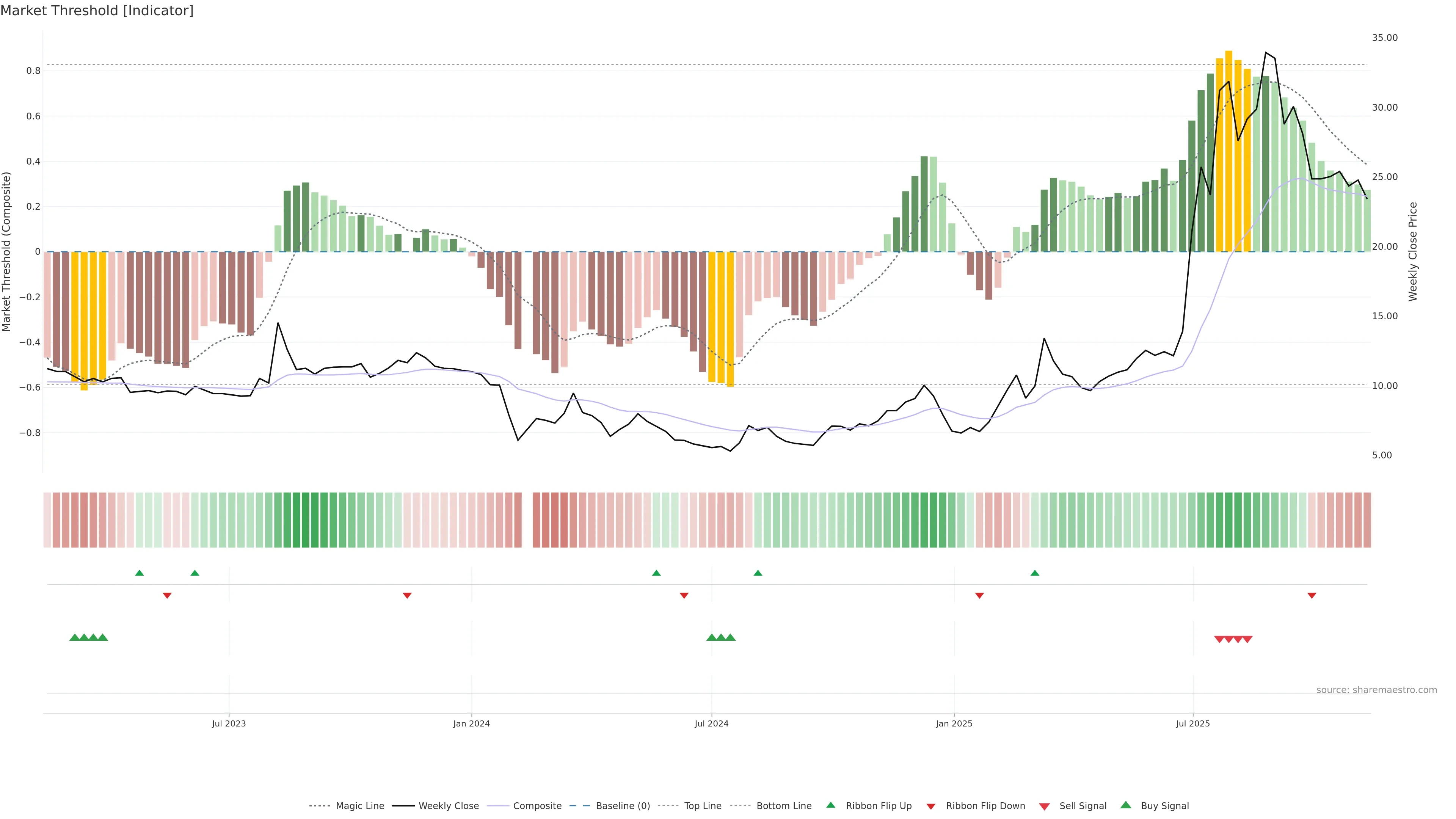
Task: Click the first ribbon flip up triangle
Action: click(140, 573)
